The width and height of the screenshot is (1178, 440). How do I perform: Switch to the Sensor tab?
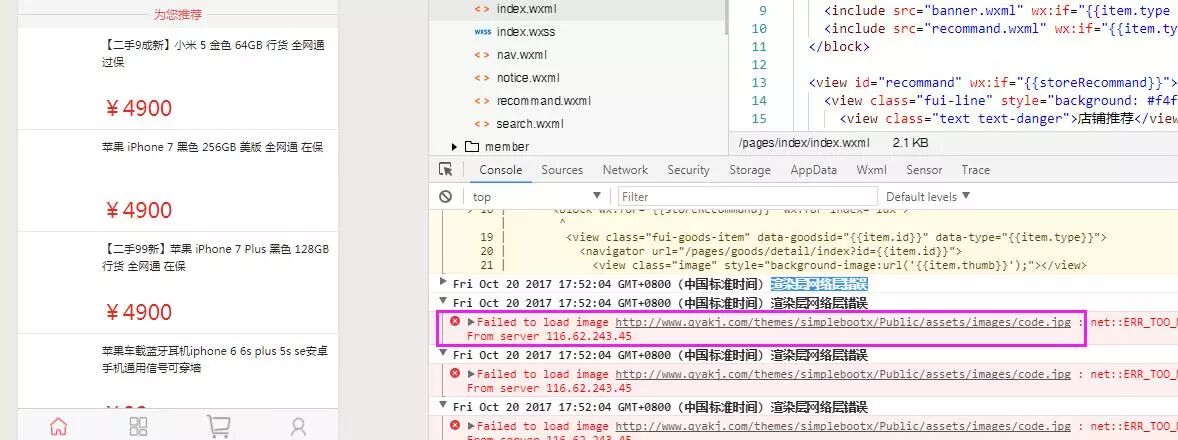pos(924,170)
